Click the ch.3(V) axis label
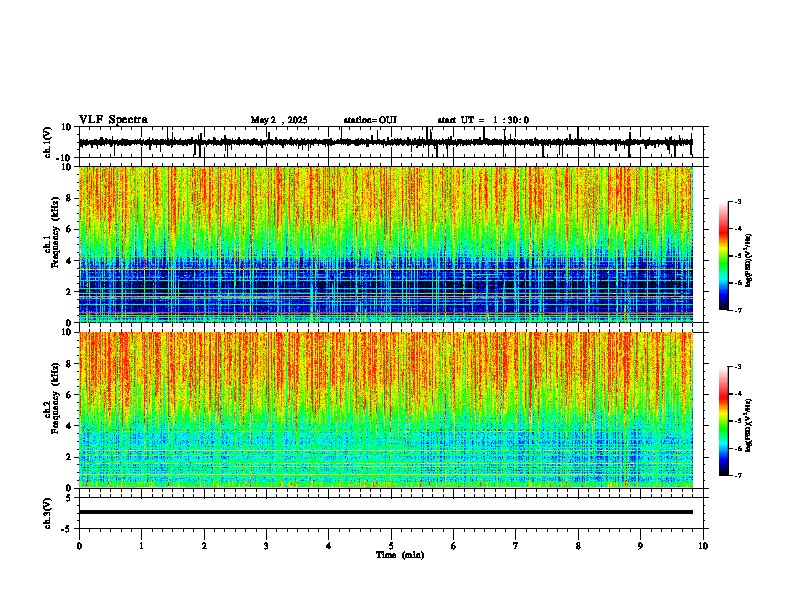Screen dimensions: 792x612 point(48,513)
